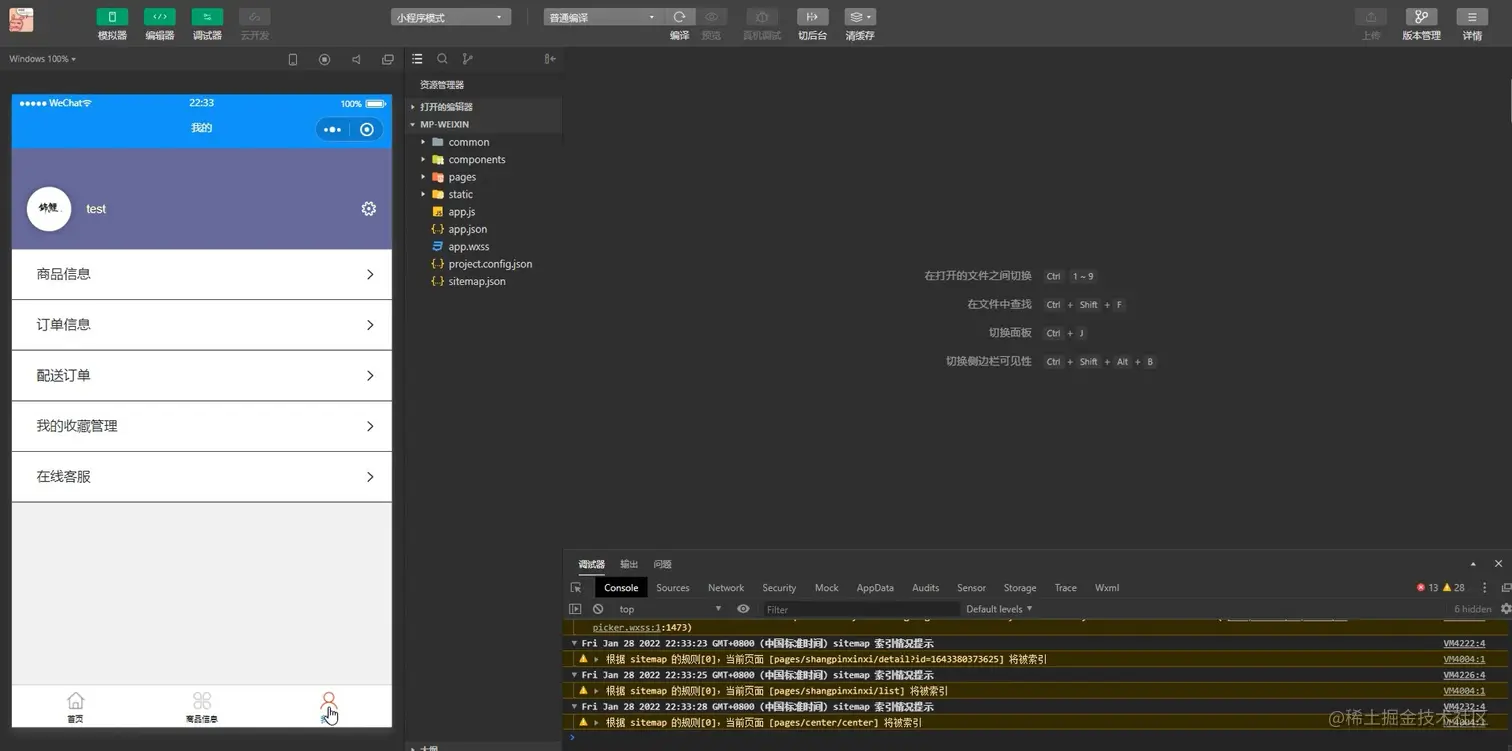Expand the common folder
1512x751 pixels.
point(485,142)
